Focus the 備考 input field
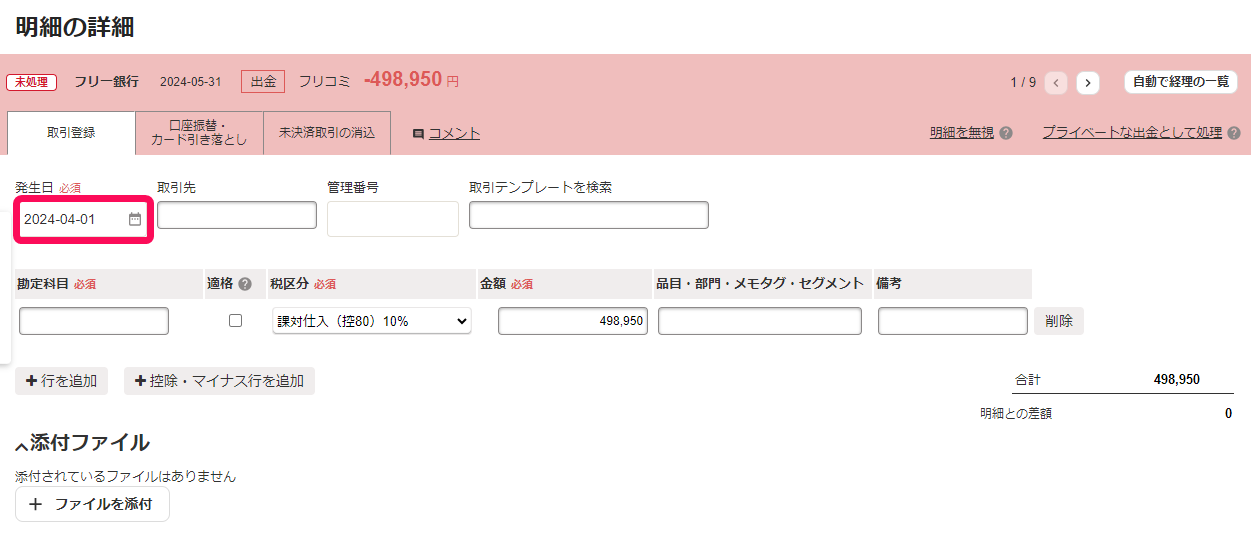Viewport: 1251px width, 556px height. point(953,321)
